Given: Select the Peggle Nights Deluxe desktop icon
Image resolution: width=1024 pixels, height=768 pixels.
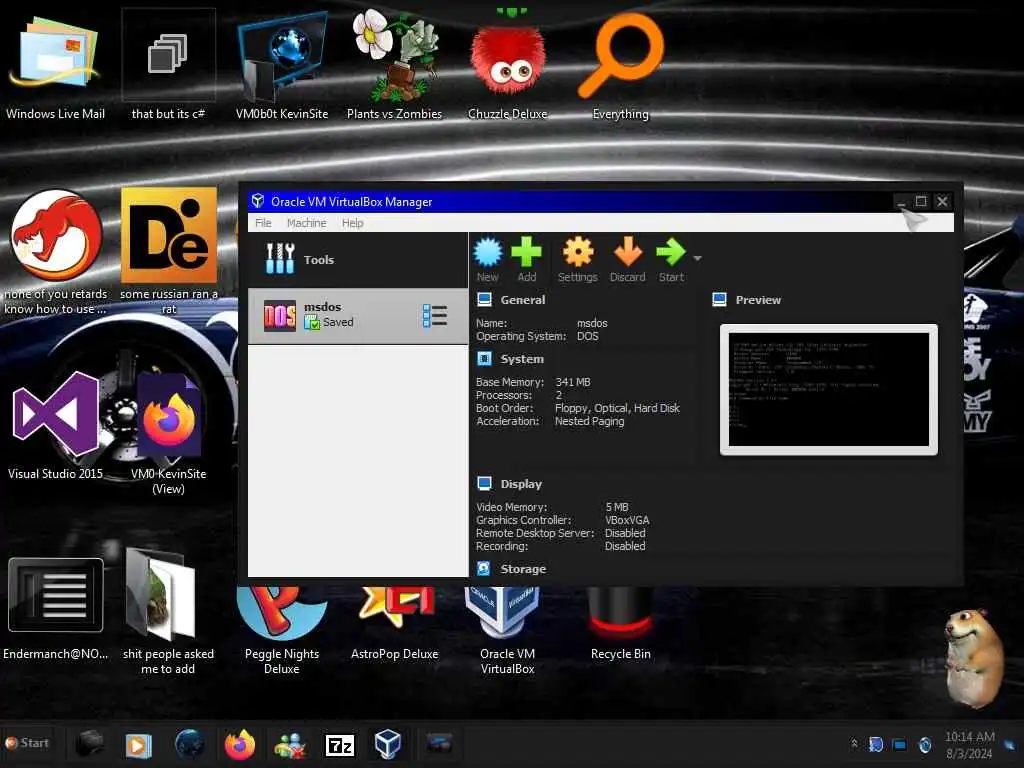Looking at the screenshot, I should (282, 630).
